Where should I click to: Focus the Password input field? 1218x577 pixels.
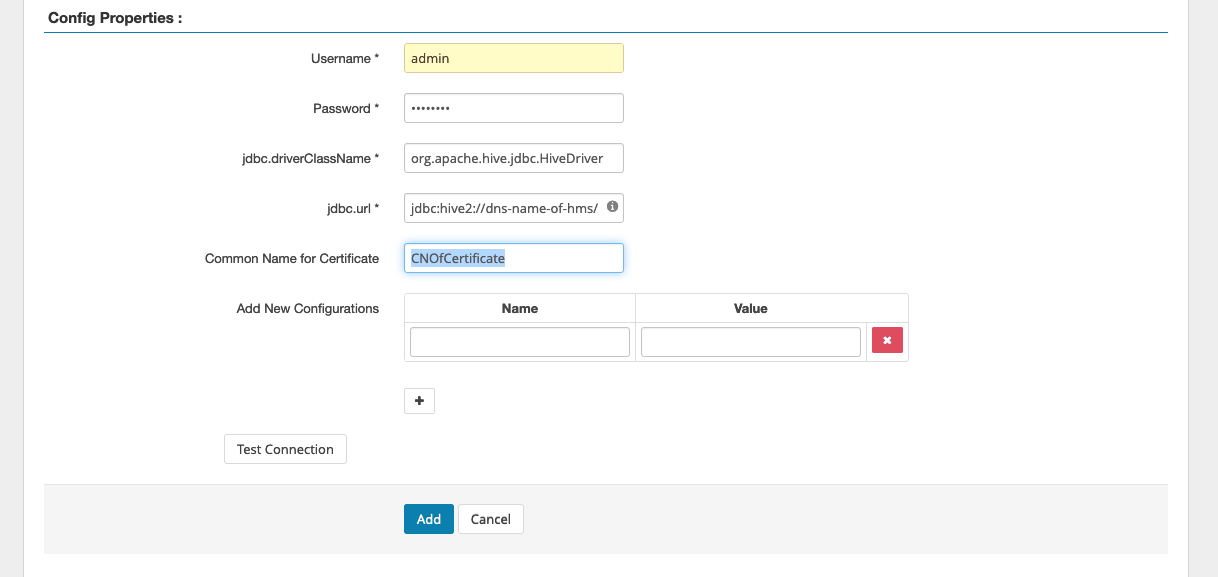pyautogui.click(x=513, y=108)
